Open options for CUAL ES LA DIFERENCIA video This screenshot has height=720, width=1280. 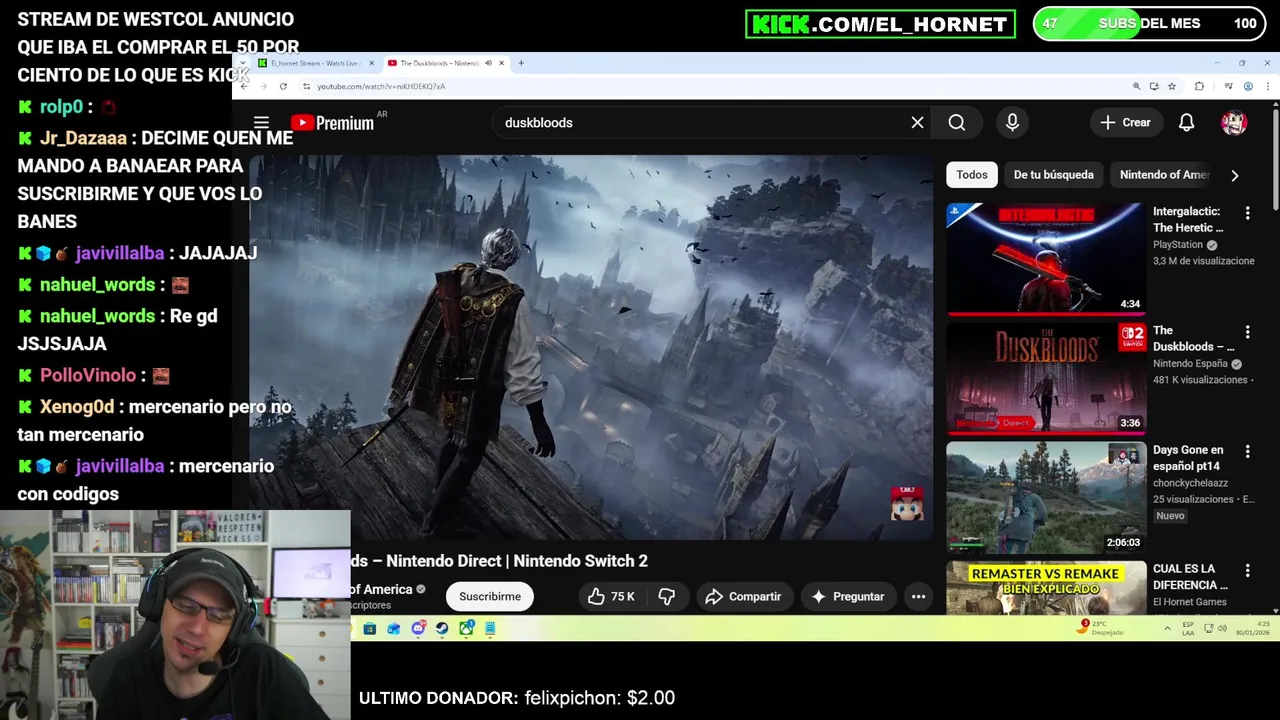point(1247,570)
